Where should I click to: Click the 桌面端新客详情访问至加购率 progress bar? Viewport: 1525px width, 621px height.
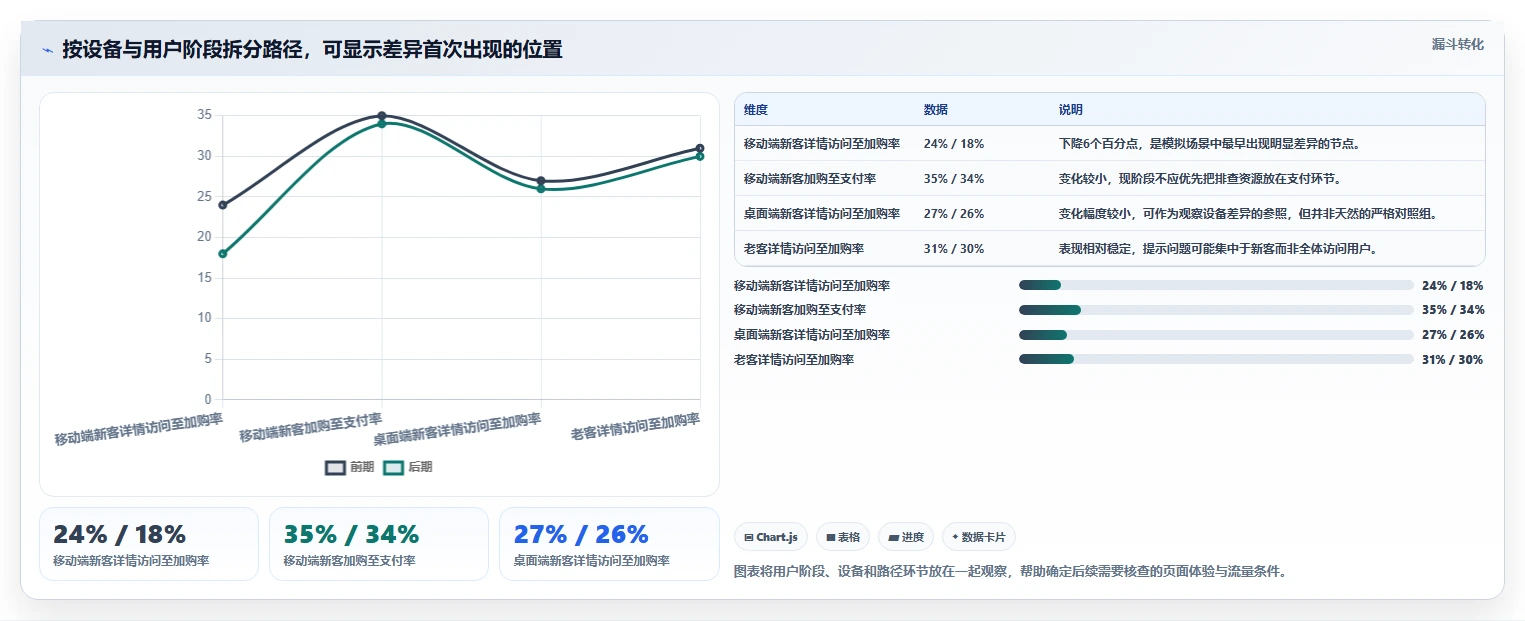tap(1216, 335)
